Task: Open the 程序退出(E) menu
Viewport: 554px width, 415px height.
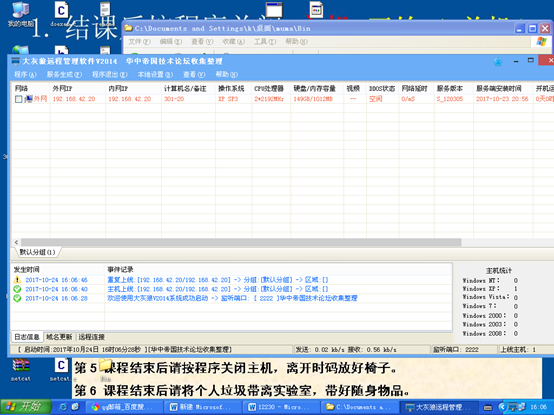Action: tap(110, 75)
